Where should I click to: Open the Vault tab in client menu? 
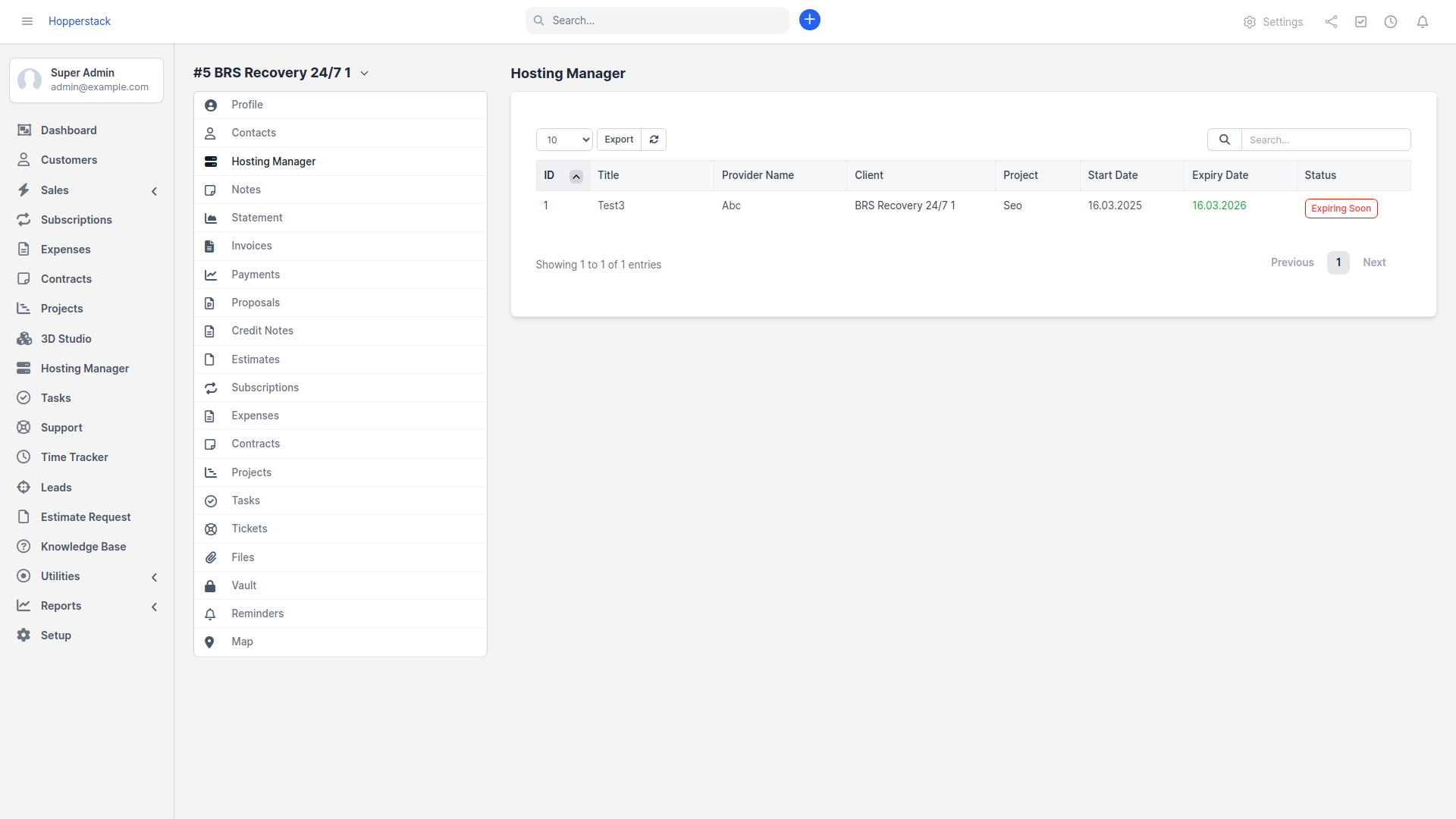click(243, 585)
